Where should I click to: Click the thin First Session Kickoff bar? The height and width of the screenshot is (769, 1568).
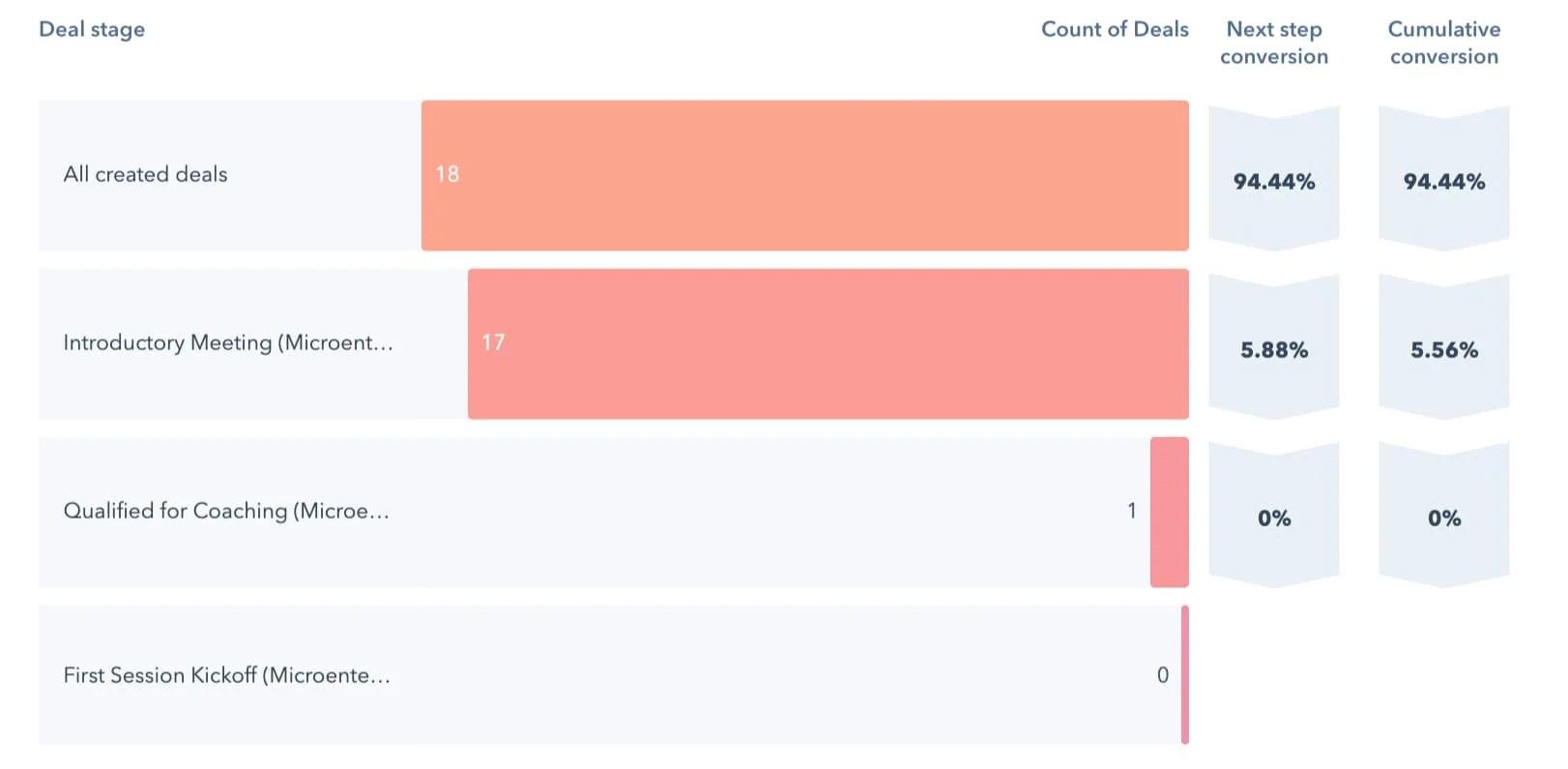pos(1185,674)
